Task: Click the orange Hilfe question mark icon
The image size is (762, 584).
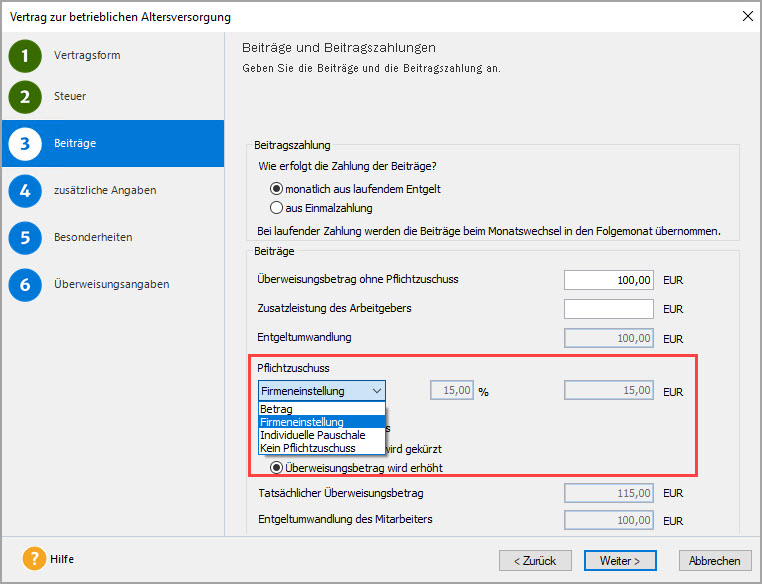Action: coord(34,559)
